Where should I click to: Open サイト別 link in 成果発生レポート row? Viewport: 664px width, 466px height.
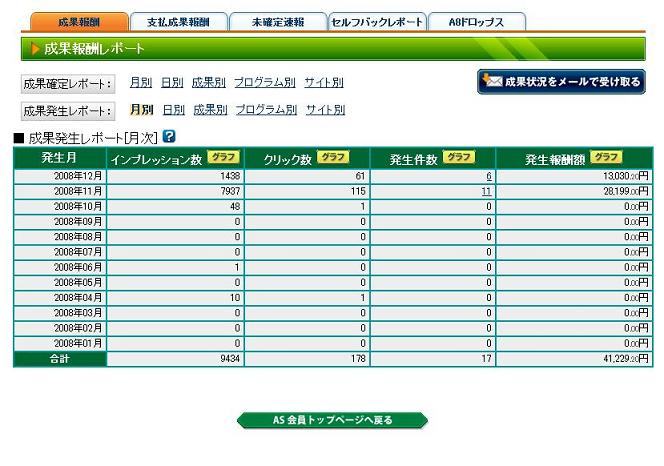click(326, 110)
